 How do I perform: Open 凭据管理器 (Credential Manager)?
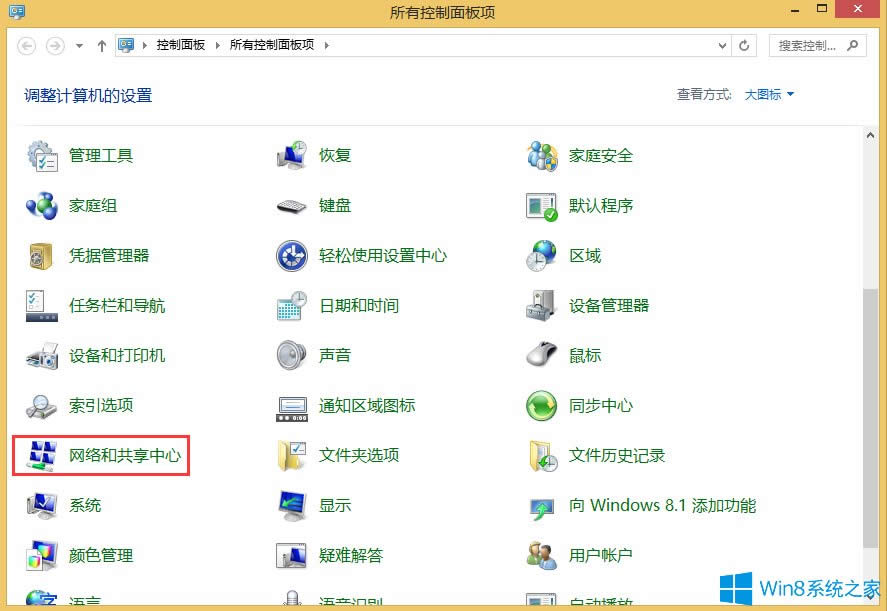click(110, 256)
